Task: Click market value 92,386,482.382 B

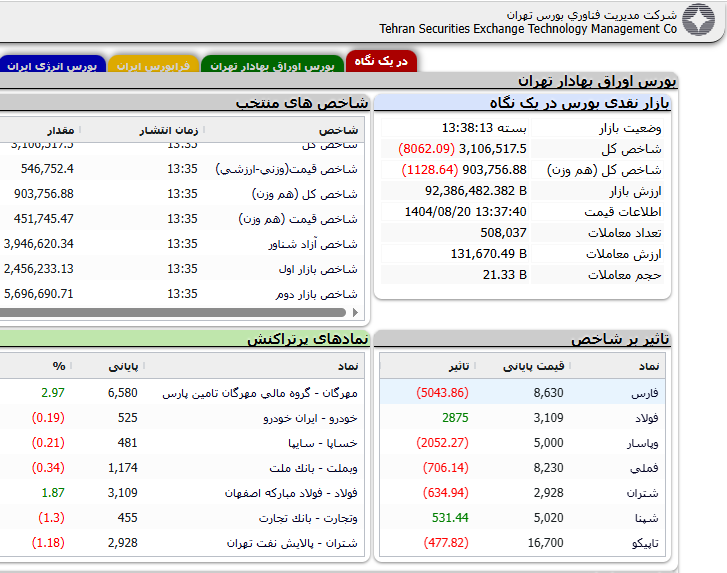Action: [x=476, y=191]
